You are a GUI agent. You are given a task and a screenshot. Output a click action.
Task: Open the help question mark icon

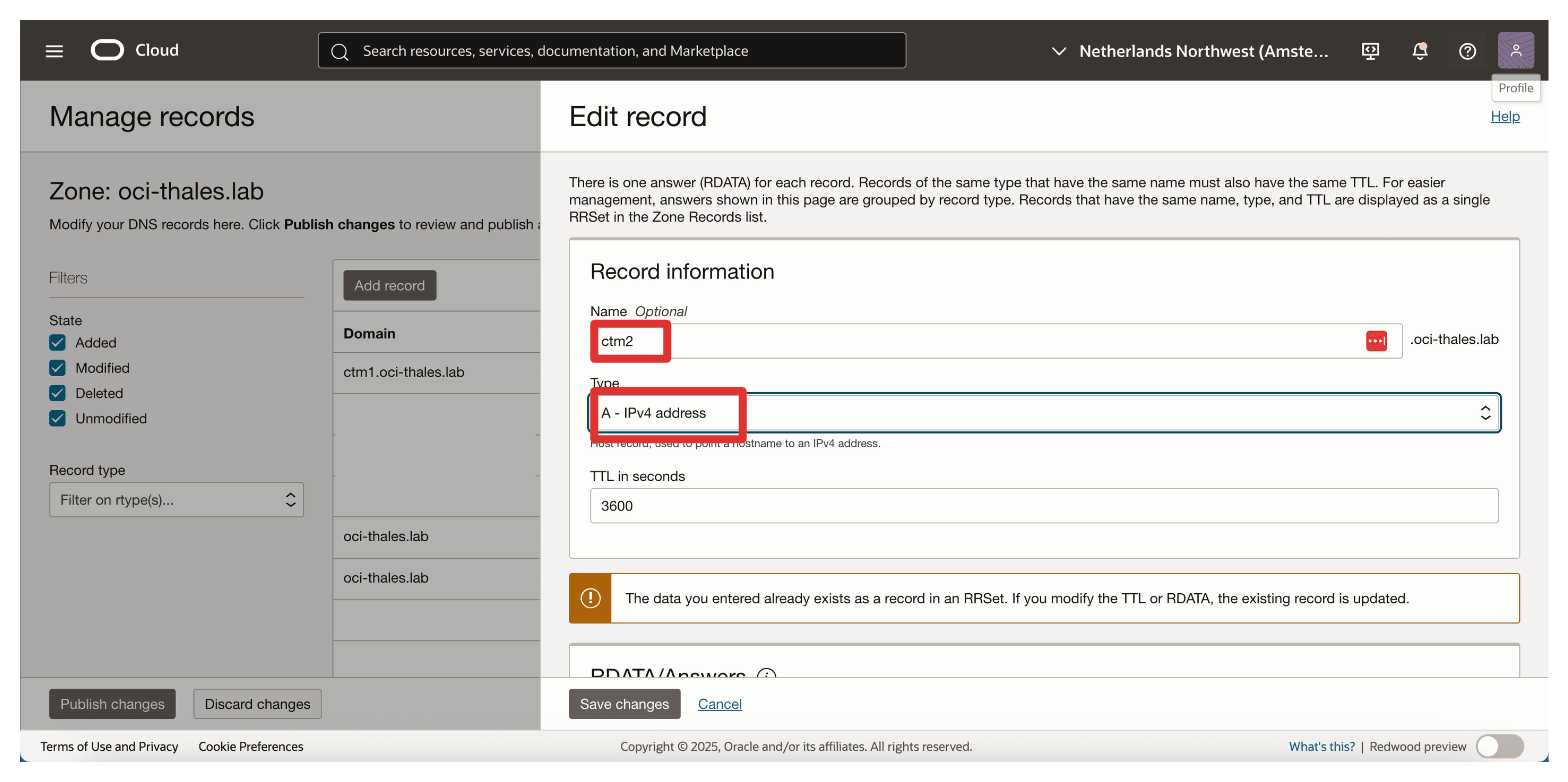click(x=1468, y=51)
